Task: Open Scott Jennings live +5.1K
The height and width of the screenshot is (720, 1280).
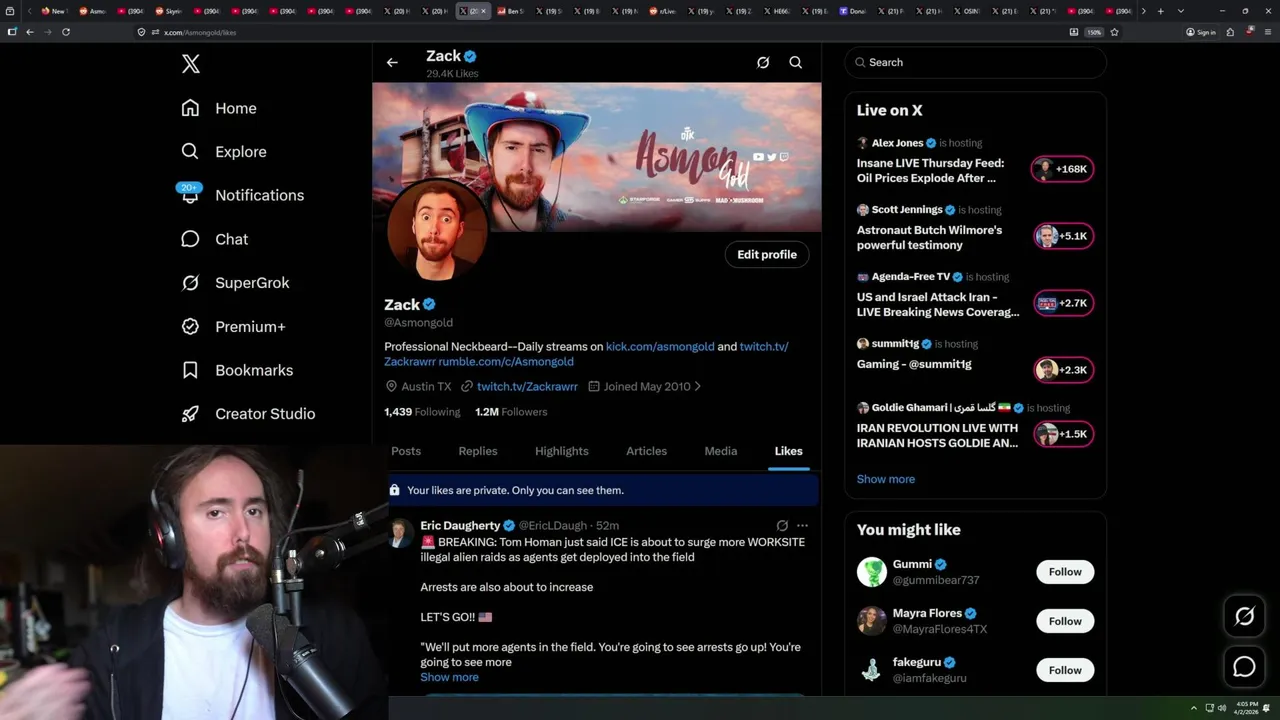Action: pyautogui.click(x=1063, y=236)
